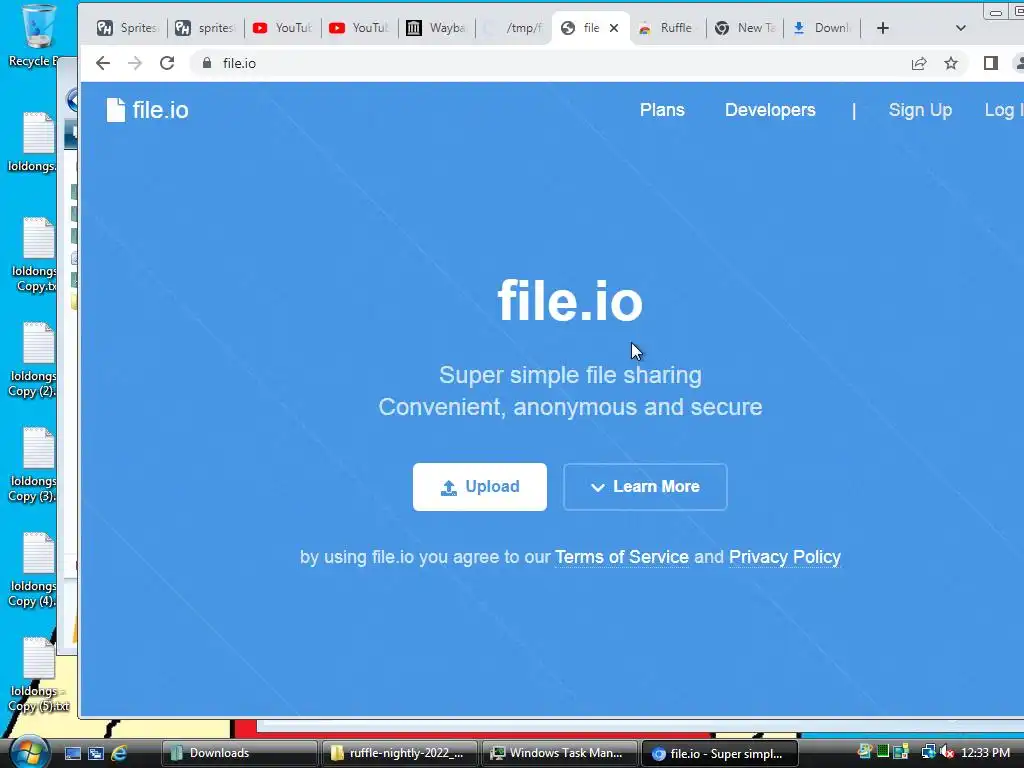Switch to the Wayback Machine tab
The width and height of the screenshot is (1024, 768).
(436, 28)
